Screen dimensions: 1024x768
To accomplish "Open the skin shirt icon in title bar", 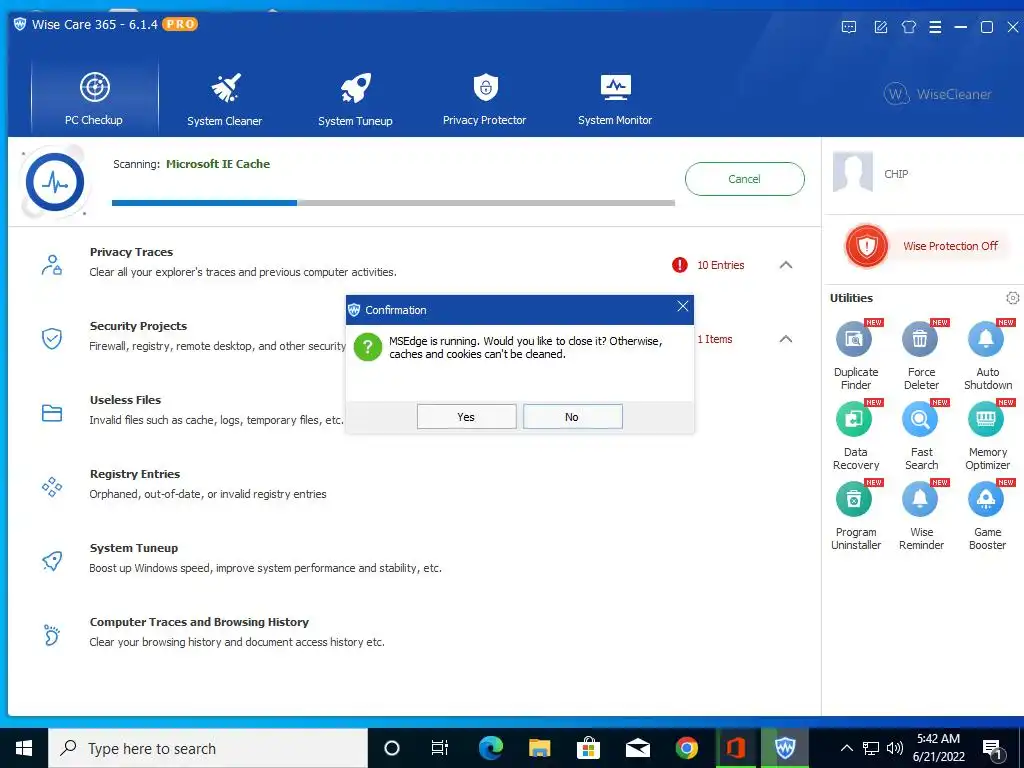I will point(908,27).
